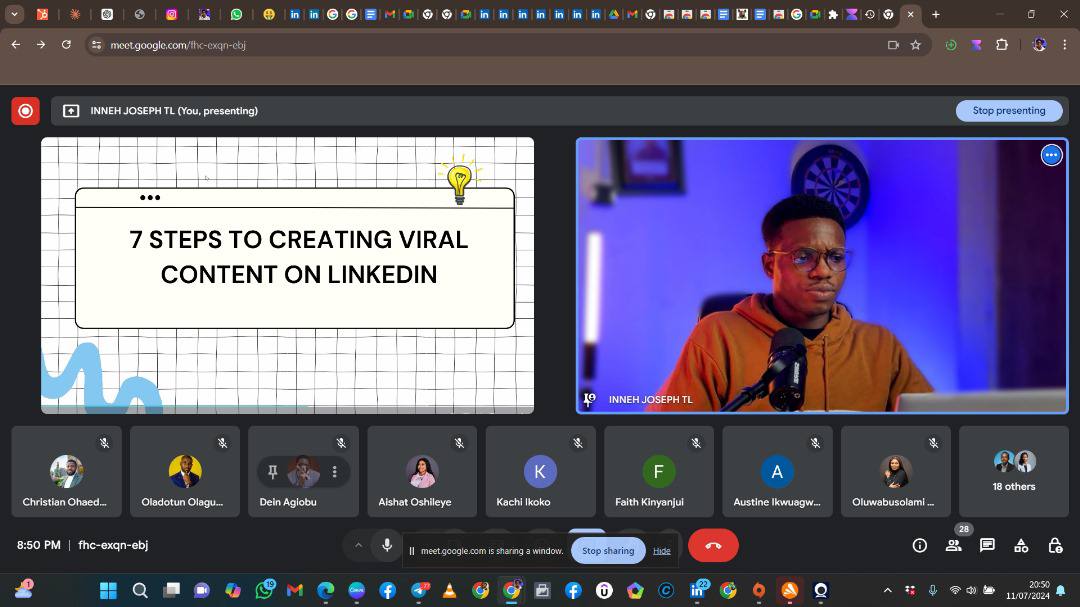Open Task View on taskbar
The width and height of the screenshot is (1080, 607).
(x=172, y=590)
